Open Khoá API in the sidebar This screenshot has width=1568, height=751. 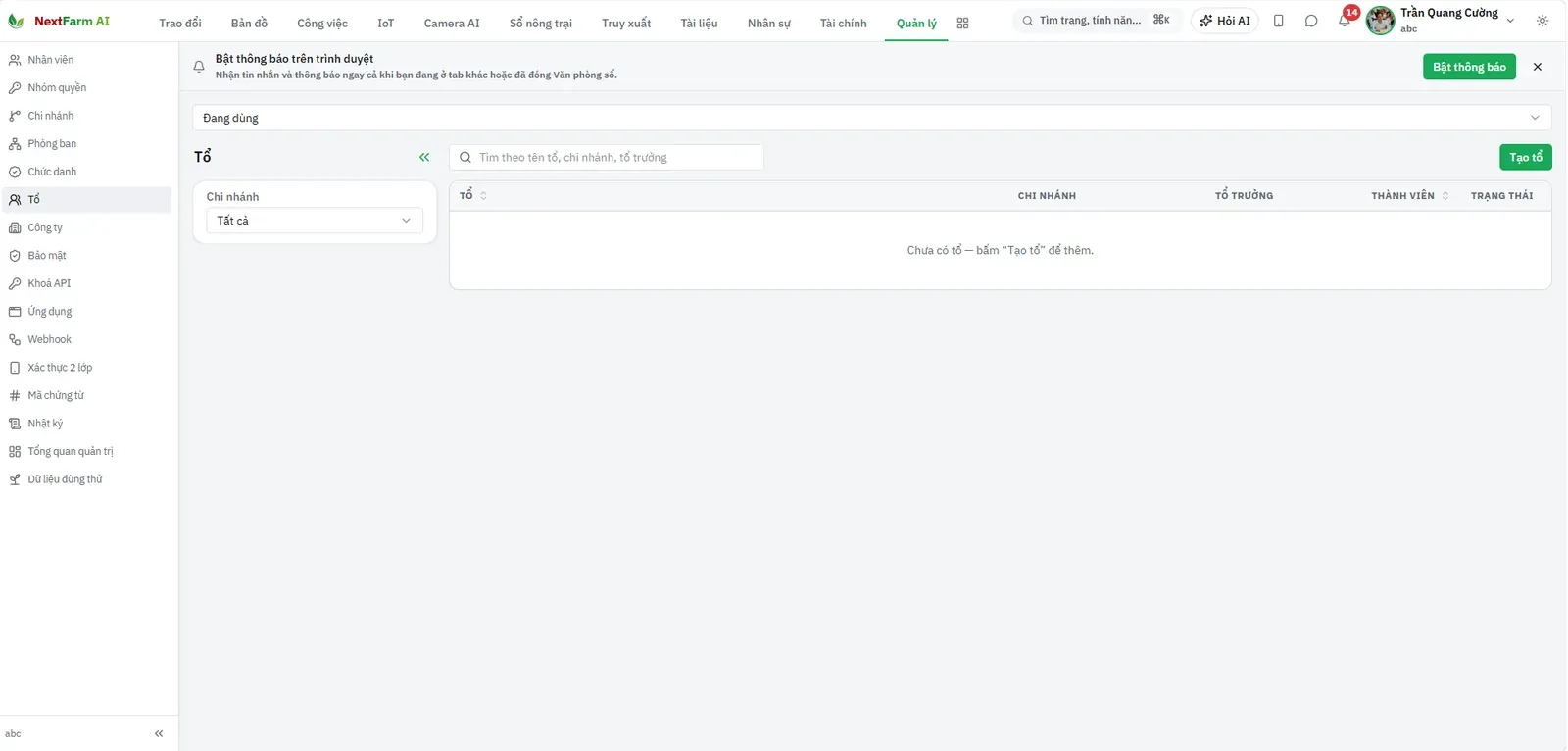point(87,283)
